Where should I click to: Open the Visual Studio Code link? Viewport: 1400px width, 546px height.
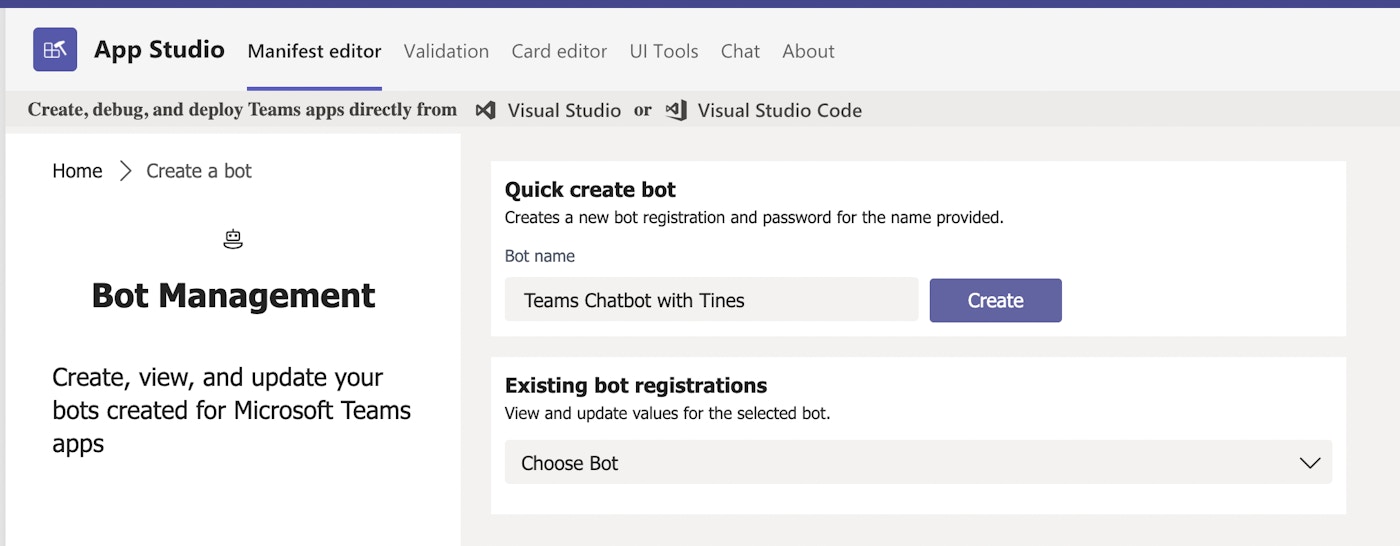point(779,111)
